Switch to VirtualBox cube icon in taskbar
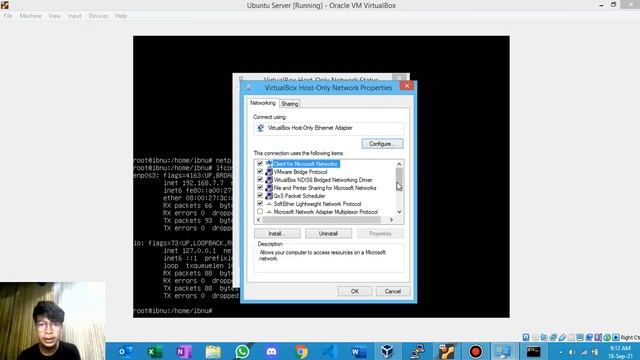Viewport: 640px width, 360px height. pos(387,351)
